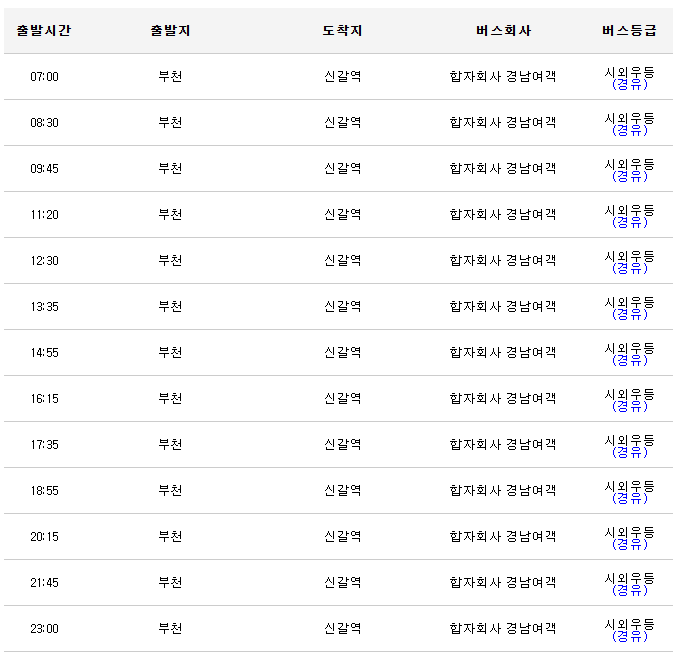Open the (경유) link in the 11:20 row
This screenshot has width=673, height=654.
click(x=630, y=222)
